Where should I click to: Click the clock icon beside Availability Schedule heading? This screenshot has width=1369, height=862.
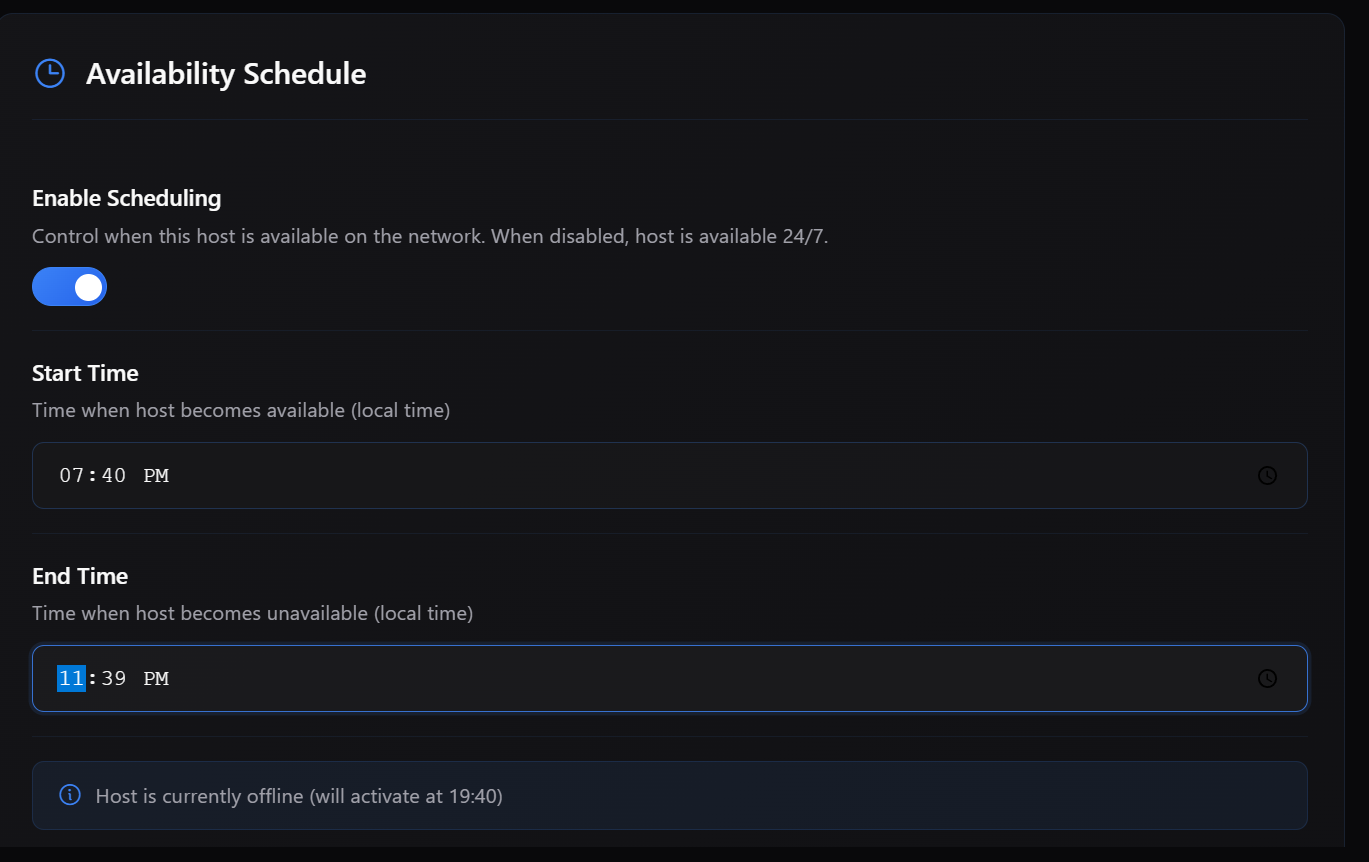point(49,72)
